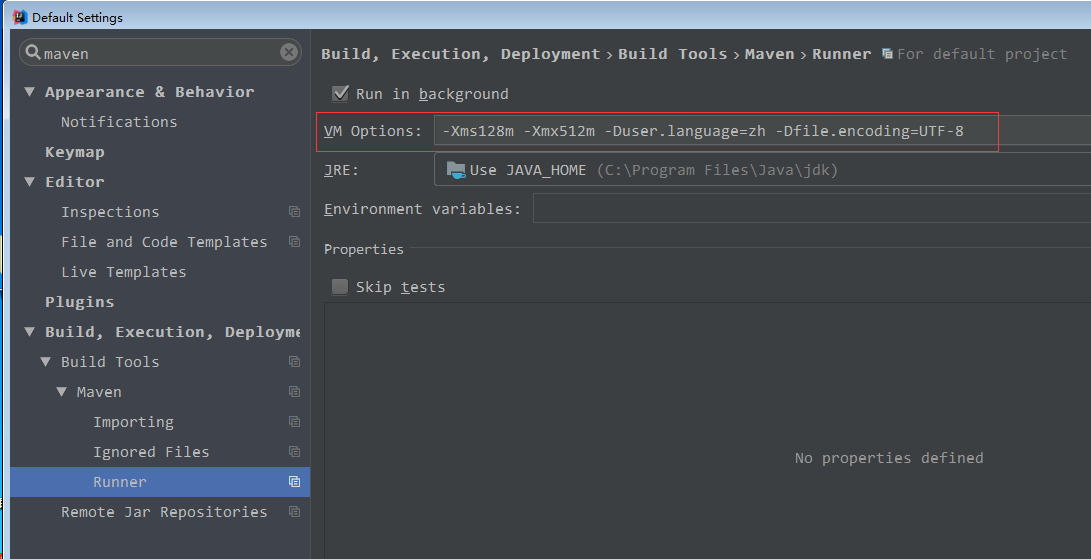Click project-level icon next to Maven
1091x559 pixels.
click(x=294, y=392)
